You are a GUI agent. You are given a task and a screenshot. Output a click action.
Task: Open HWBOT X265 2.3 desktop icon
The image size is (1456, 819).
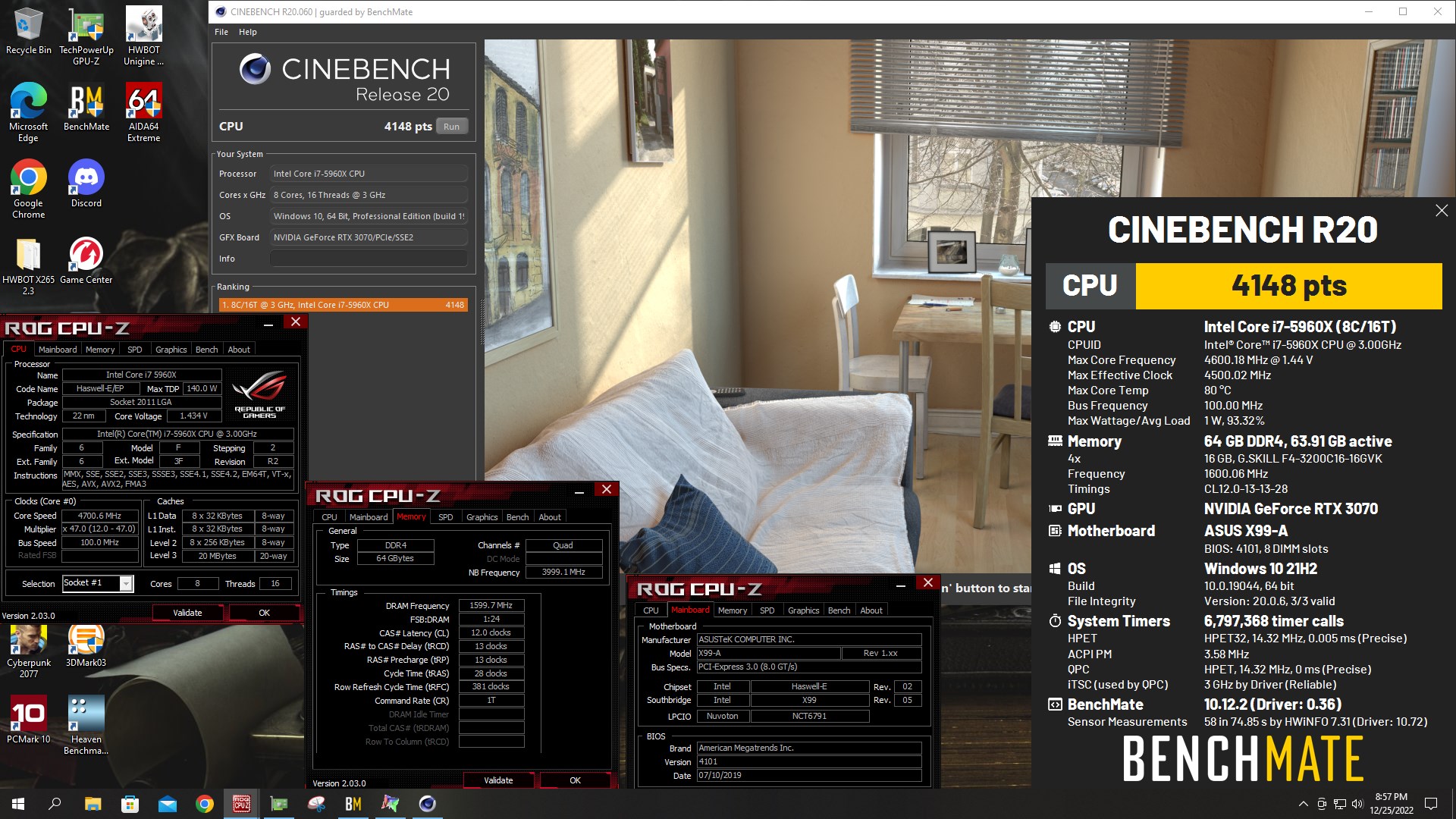[x=28, y=265]
